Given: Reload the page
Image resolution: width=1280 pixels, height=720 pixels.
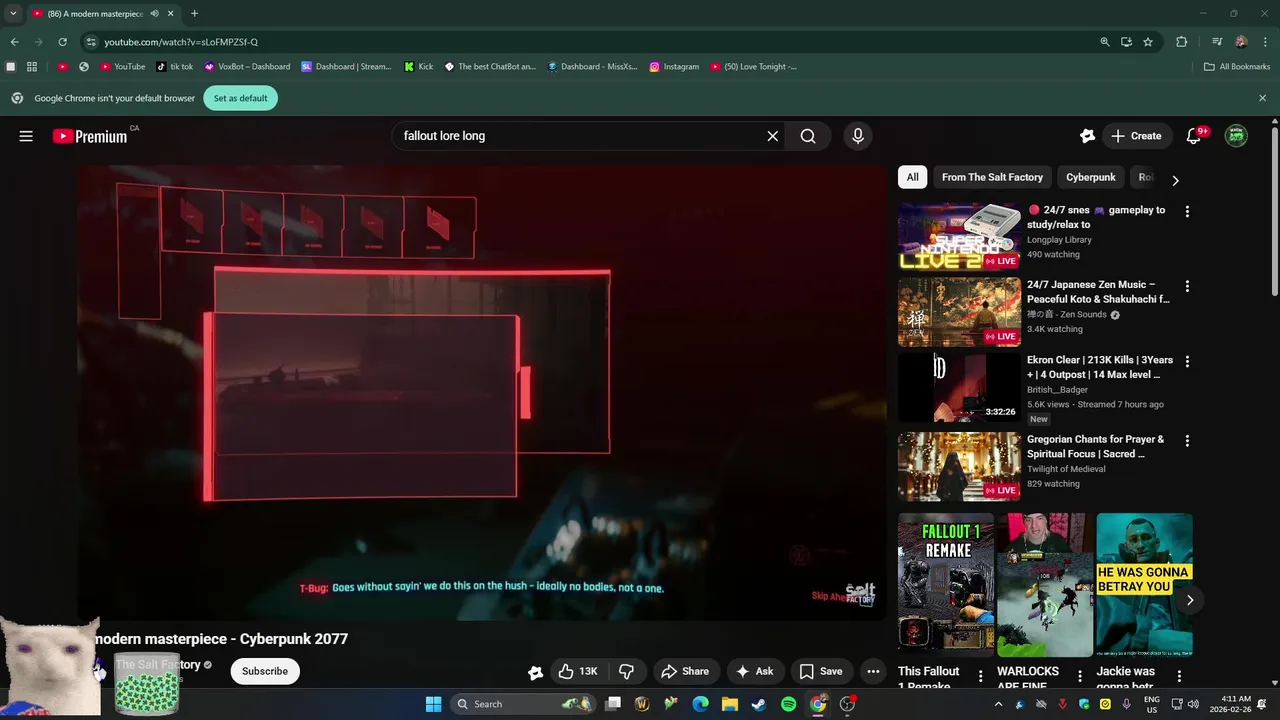Looking at the screenshot, I should 62,42.
